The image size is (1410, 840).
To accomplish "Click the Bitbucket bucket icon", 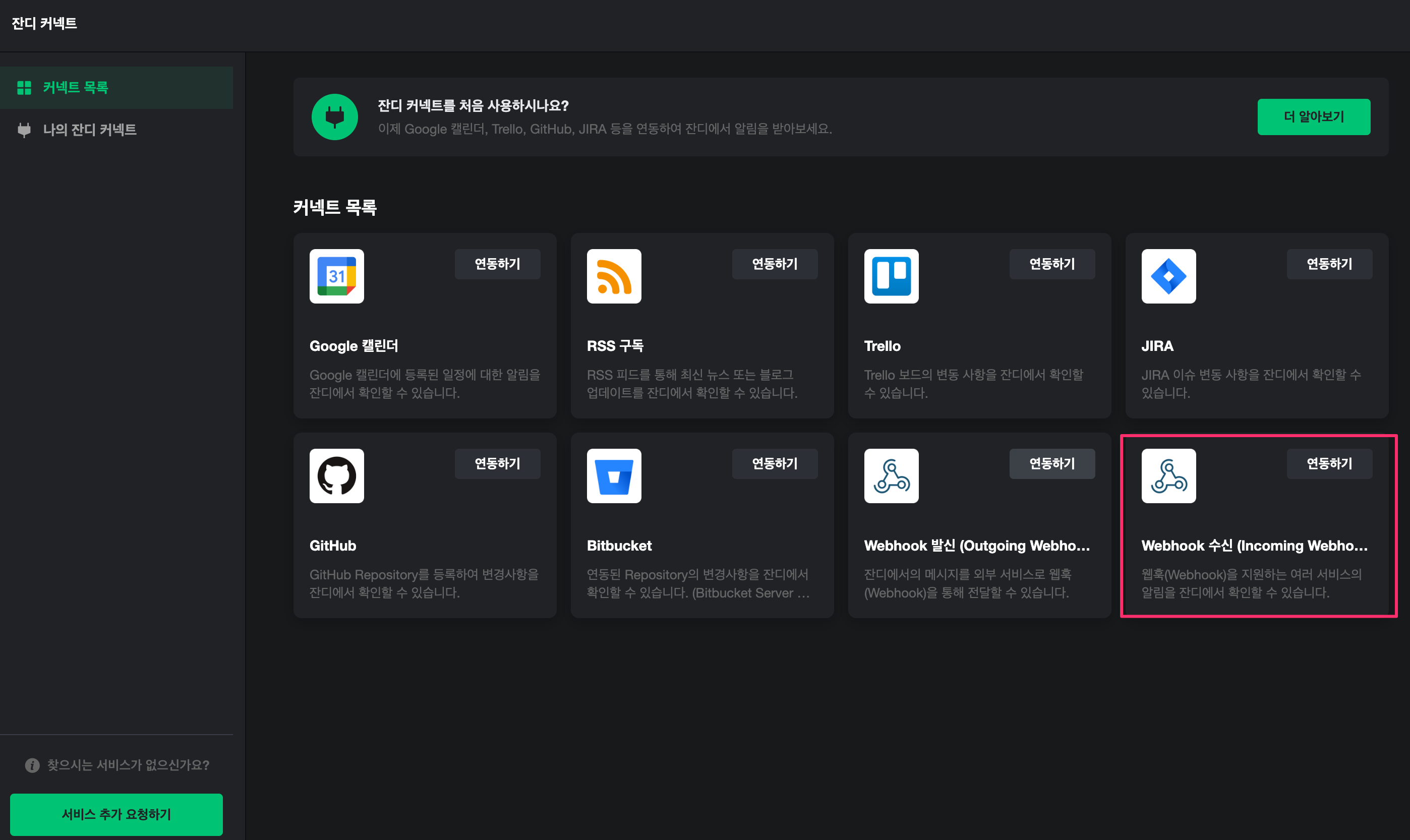I will (x=614, y=476).
